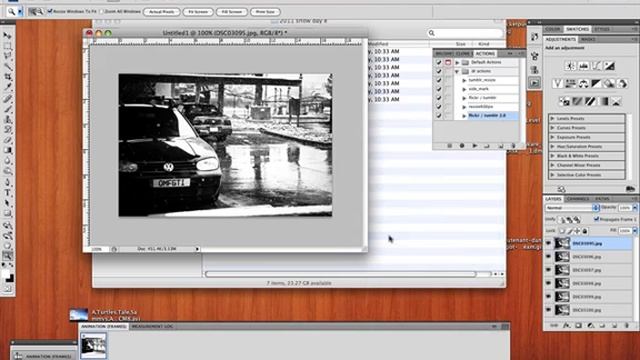Expand the Default Actions set
The height and width of the screenshot is (360, 640).
pos(458,62)
